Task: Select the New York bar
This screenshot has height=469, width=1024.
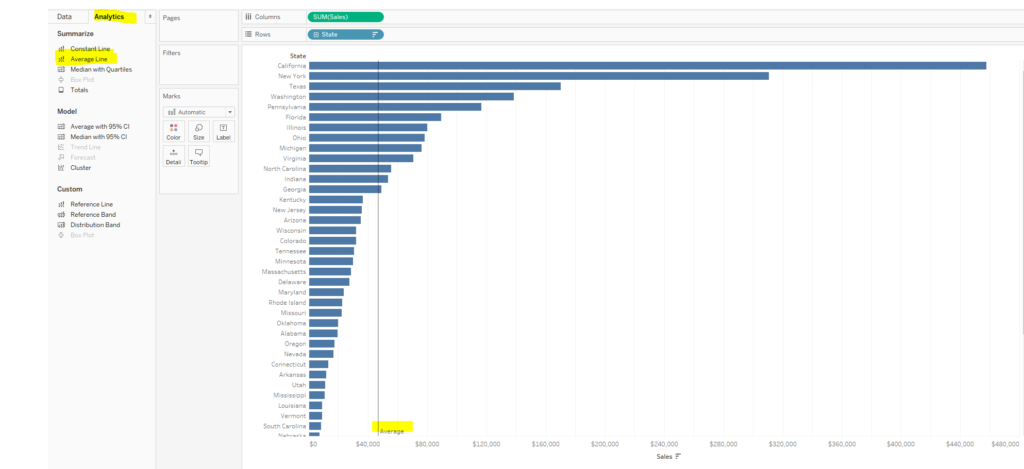Action: [x=539, y=76]
